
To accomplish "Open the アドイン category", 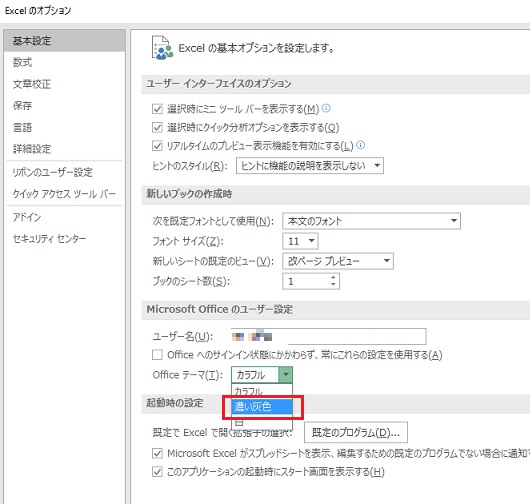I will (x=65, y=217).
